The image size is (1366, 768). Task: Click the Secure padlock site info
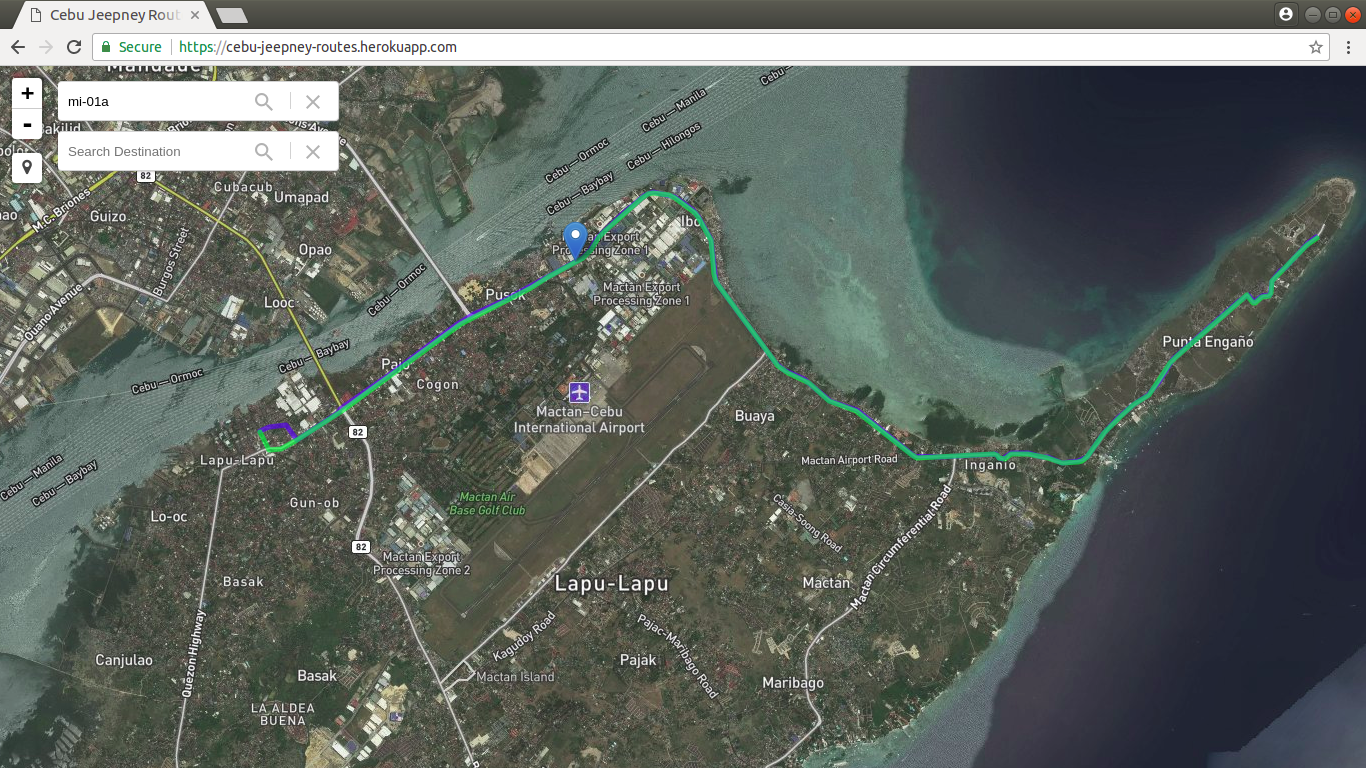[131, 47]
